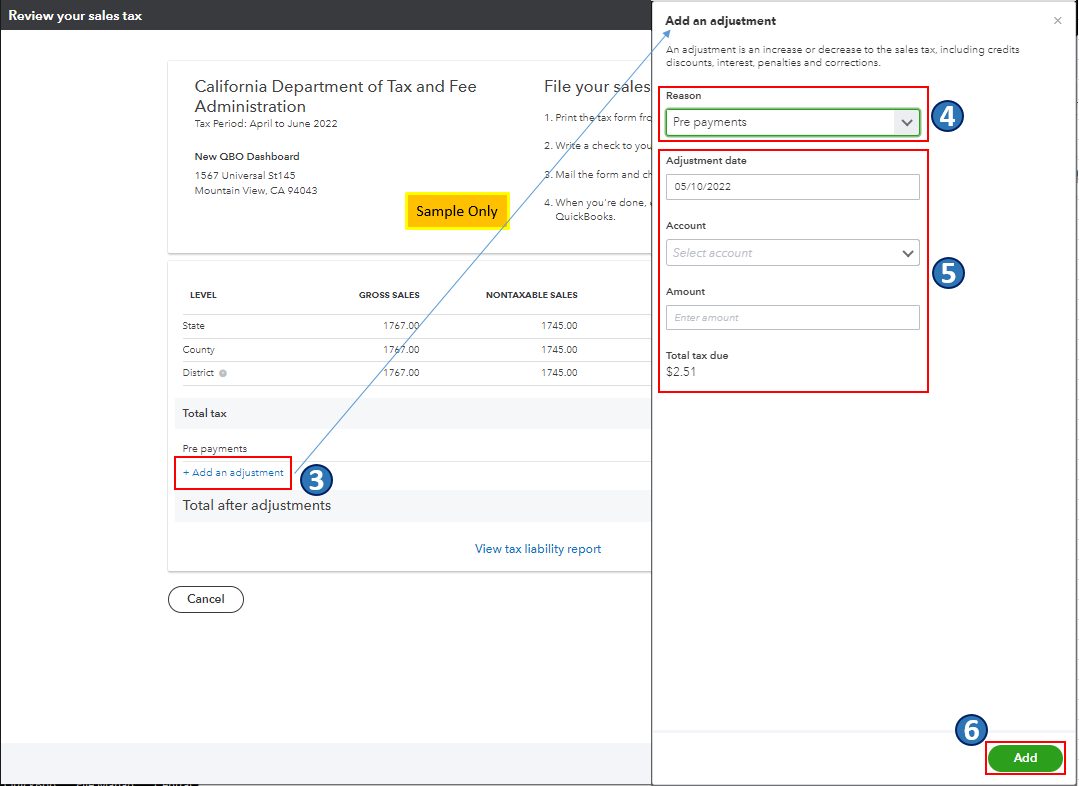Close the Add an adjustment panel
Image resolution: width=1079 pixels, height=786 pixels.
pos(1057,21)
